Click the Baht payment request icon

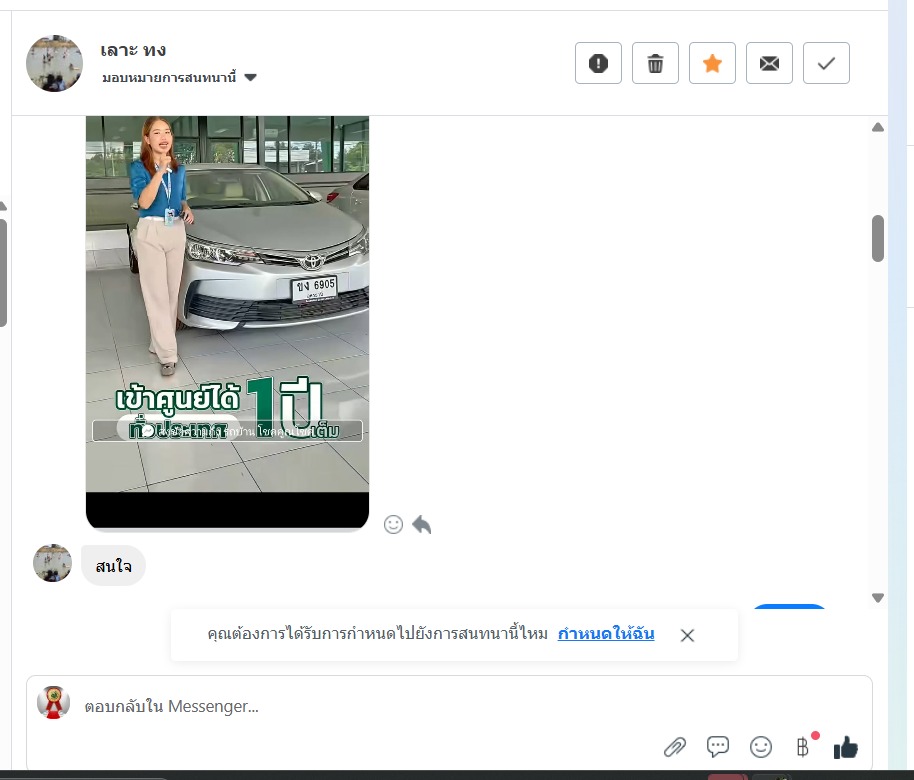(802, 747)
